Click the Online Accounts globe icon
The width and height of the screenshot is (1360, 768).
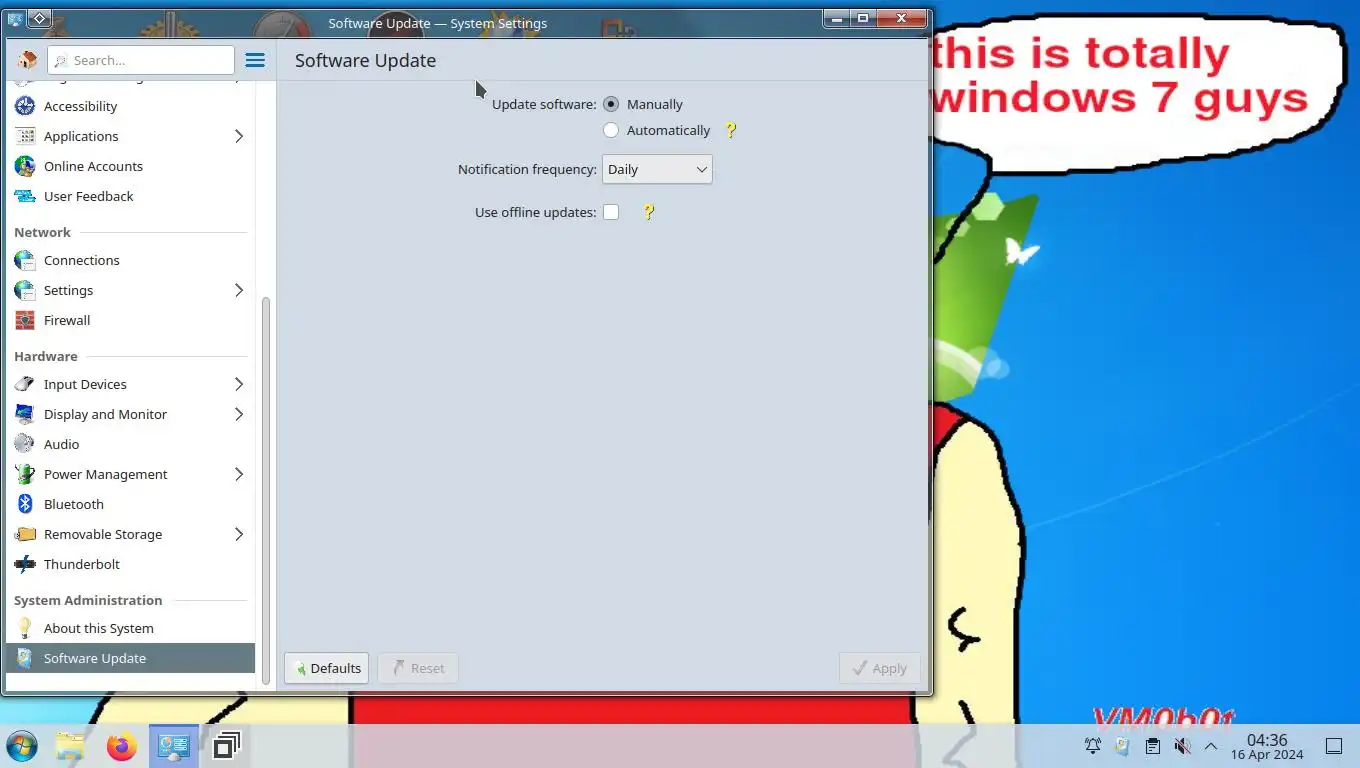point(25,166)
